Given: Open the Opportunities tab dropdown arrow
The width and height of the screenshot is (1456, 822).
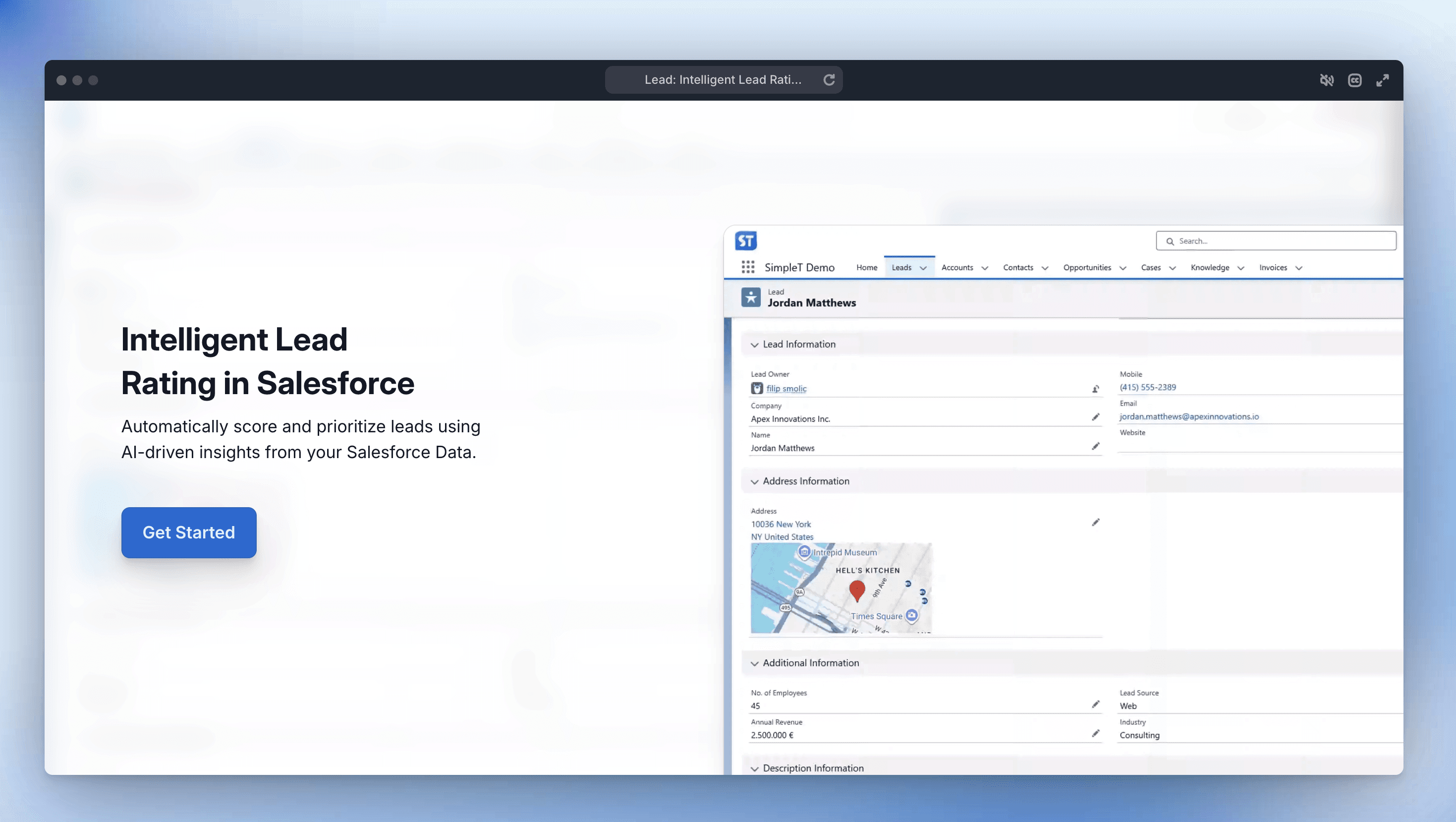Looking at the screenshot, I should 1122,268.
